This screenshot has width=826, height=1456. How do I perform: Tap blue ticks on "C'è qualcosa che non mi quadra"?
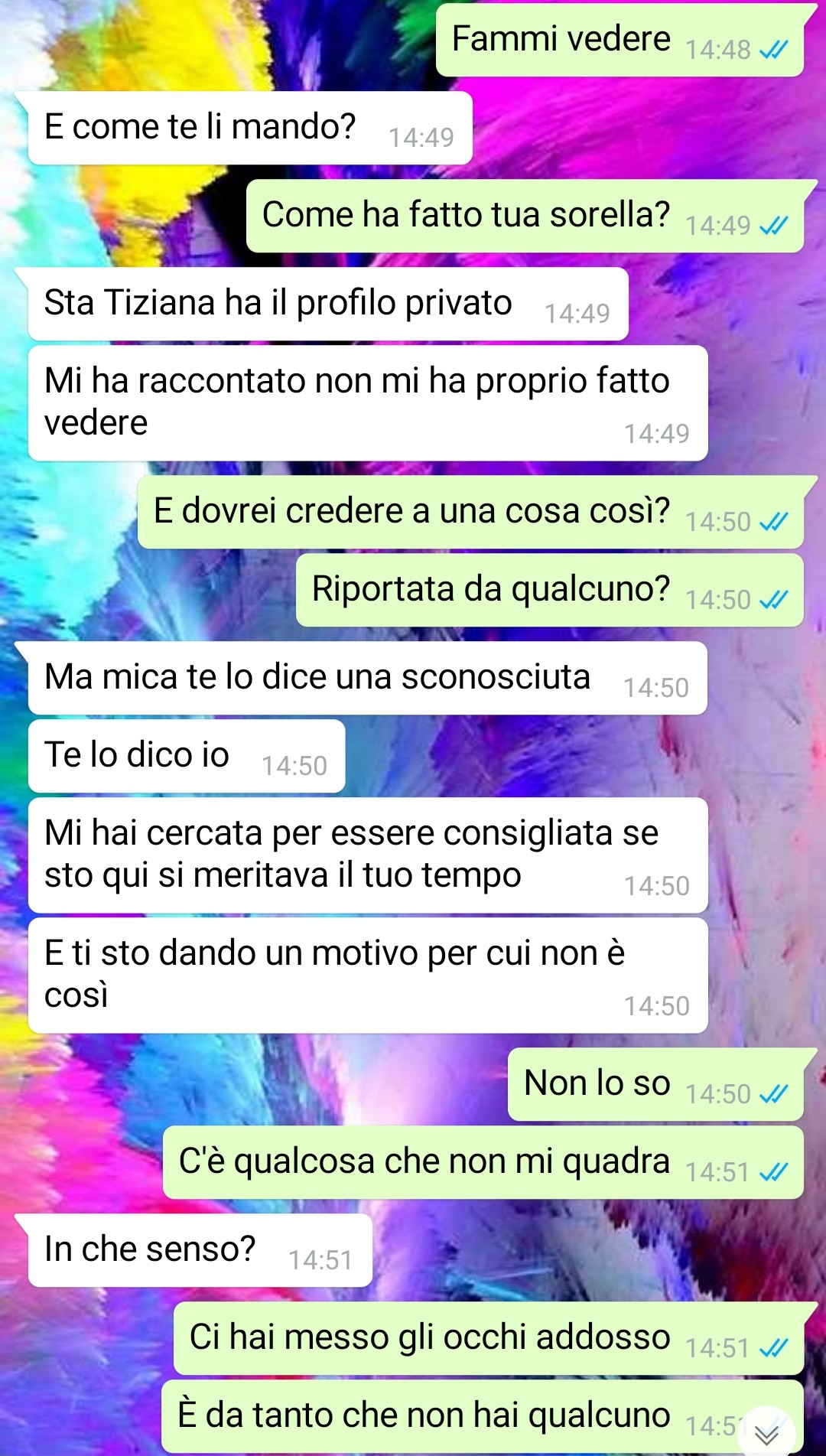pyautogui.click(x=773, y=1173)
